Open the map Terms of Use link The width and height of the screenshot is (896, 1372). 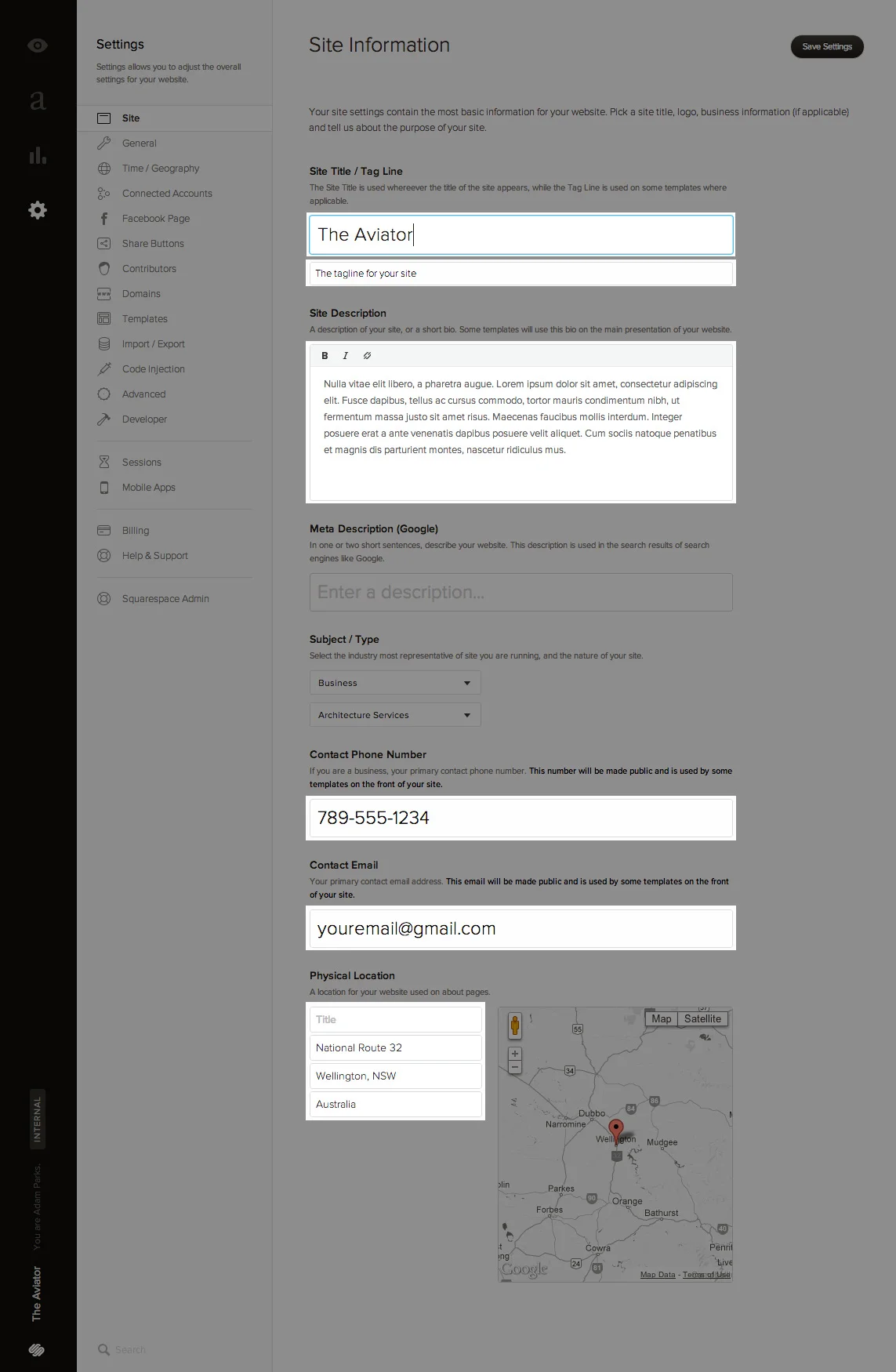point(706,1275)
